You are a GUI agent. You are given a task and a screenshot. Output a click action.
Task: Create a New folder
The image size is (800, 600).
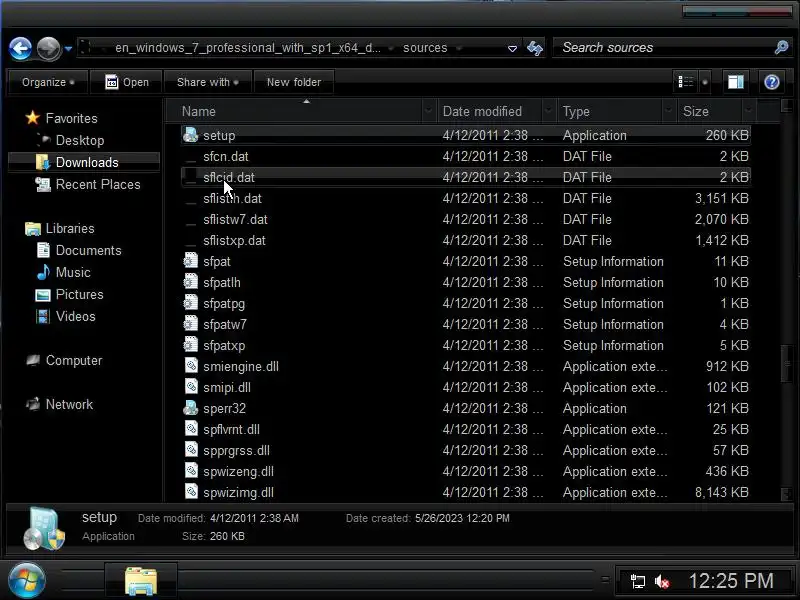pos(294,82)
